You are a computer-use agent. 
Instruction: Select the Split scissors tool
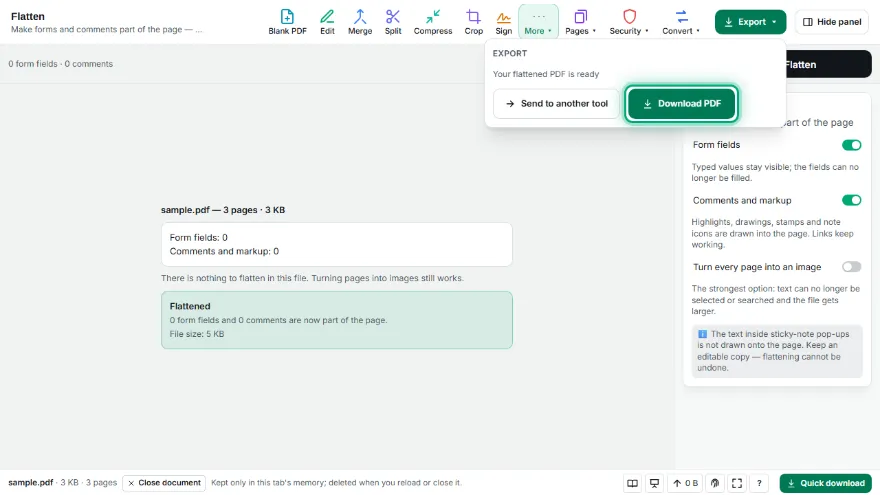click(x=393, y=22)
